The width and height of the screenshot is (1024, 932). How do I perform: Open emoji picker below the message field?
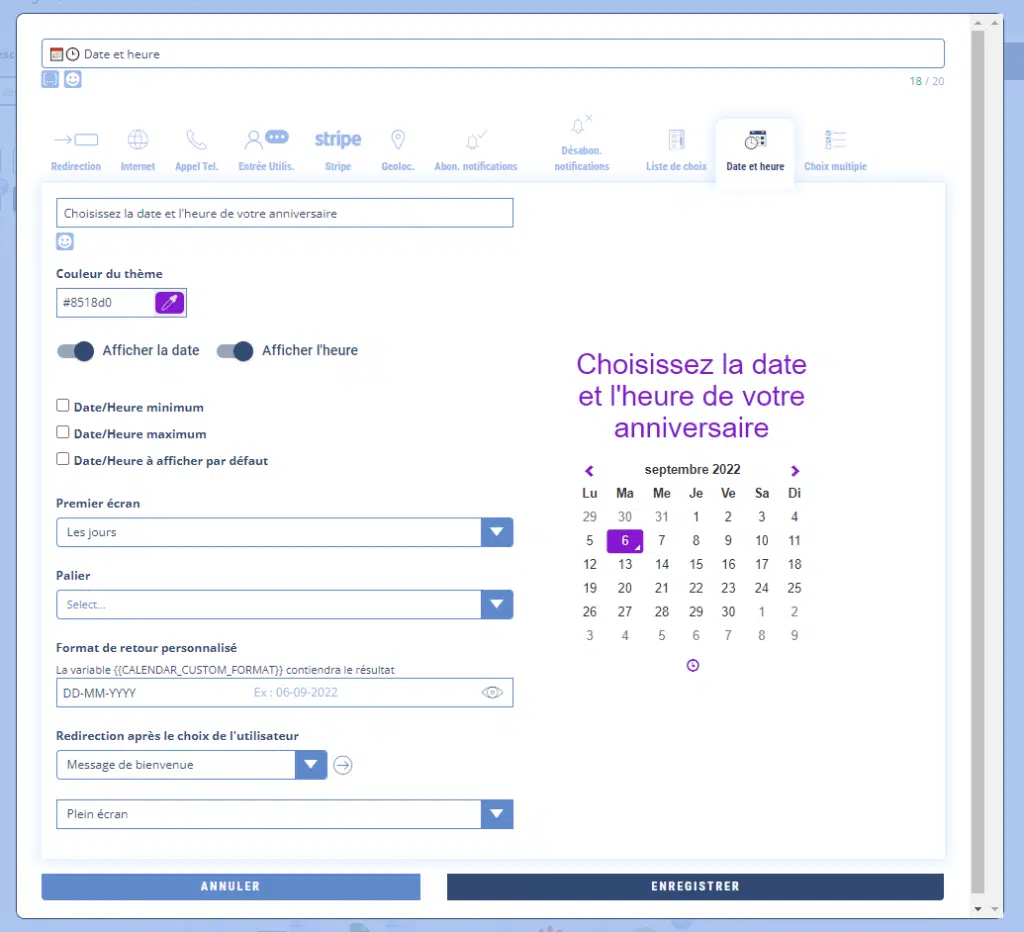[x=65, y=241]
